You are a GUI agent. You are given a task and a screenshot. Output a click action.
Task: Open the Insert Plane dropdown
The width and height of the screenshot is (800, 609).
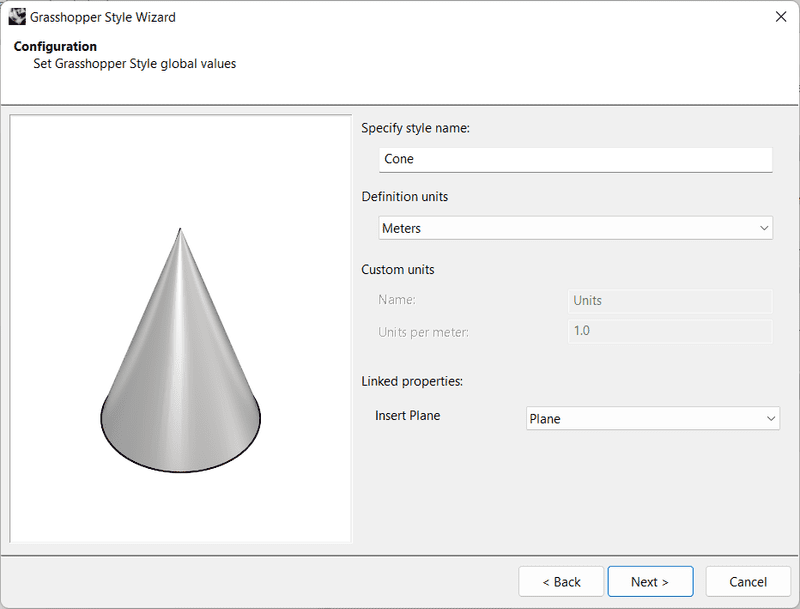pos(653,418)
